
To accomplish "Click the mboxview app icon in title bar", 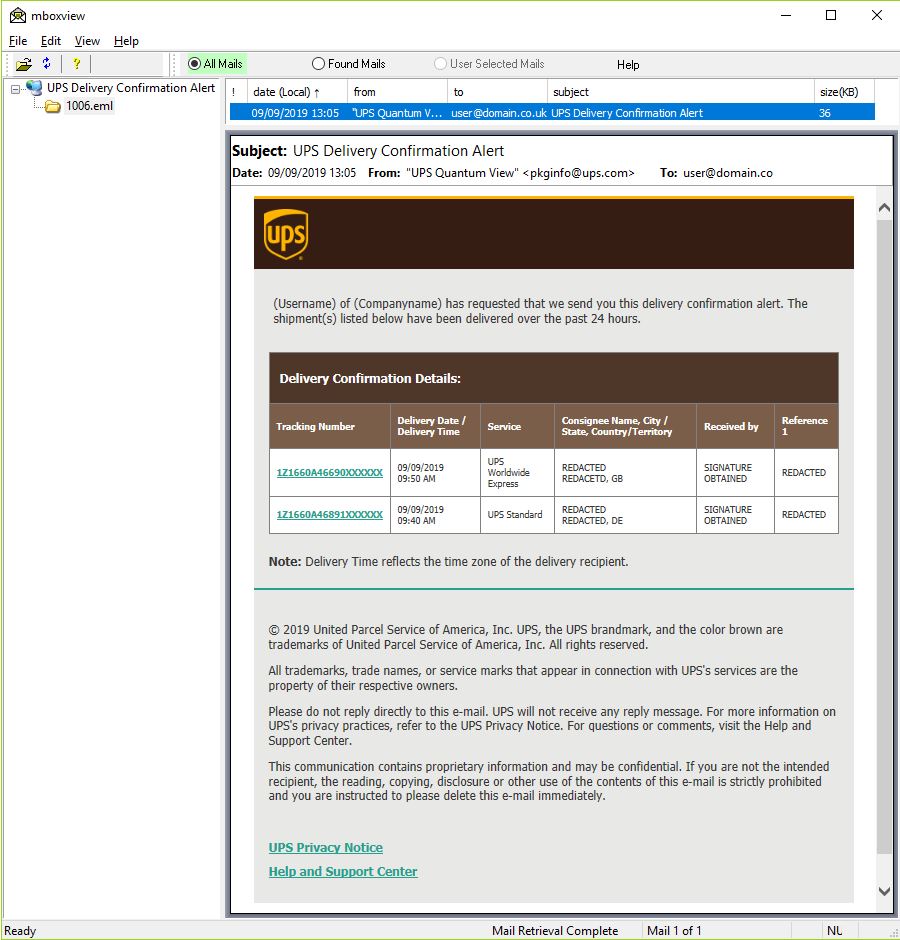I will click(x=17, y=15).
